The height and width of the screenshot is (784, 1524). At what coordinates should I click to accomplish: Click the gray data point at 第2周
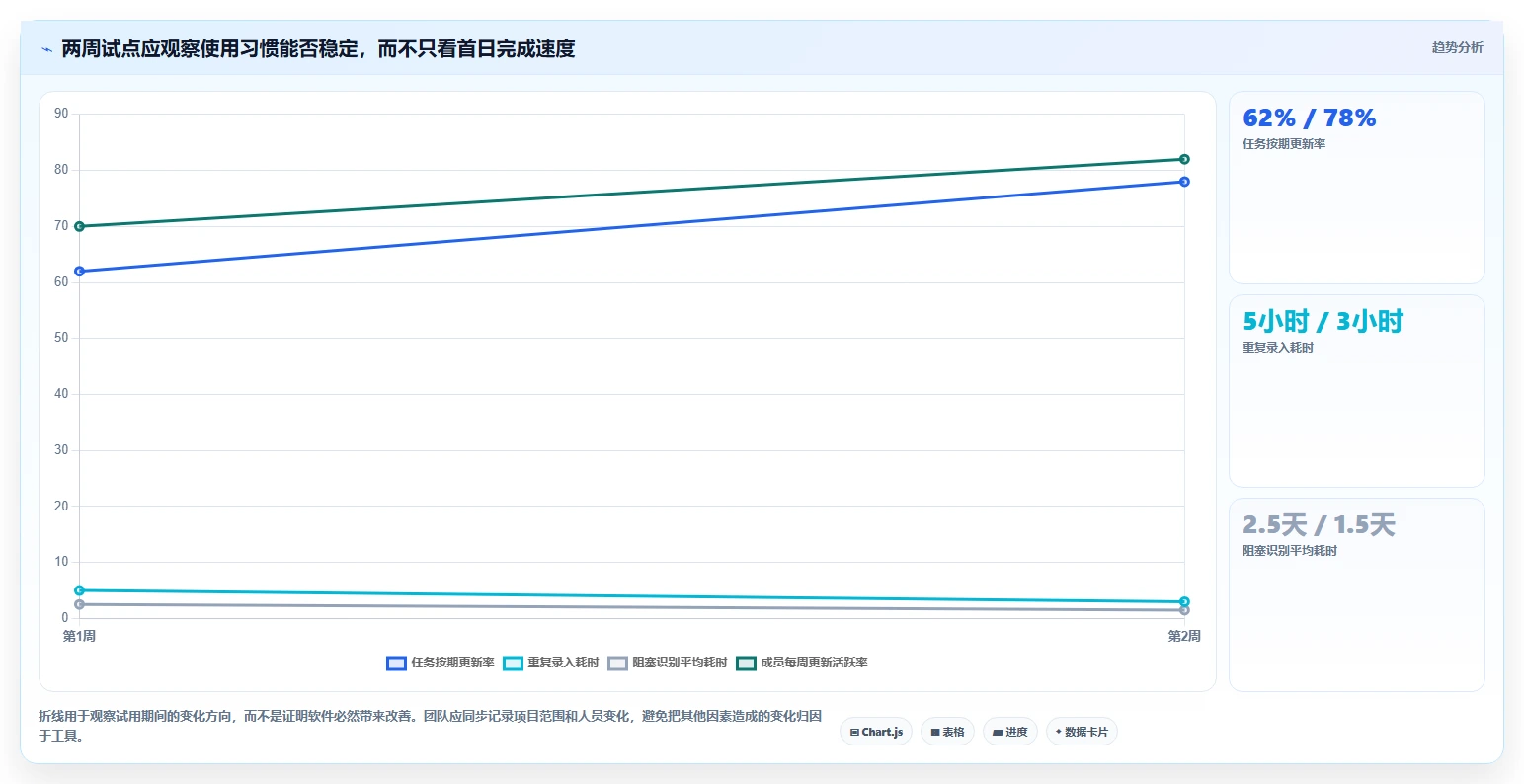pos(1184,610)
